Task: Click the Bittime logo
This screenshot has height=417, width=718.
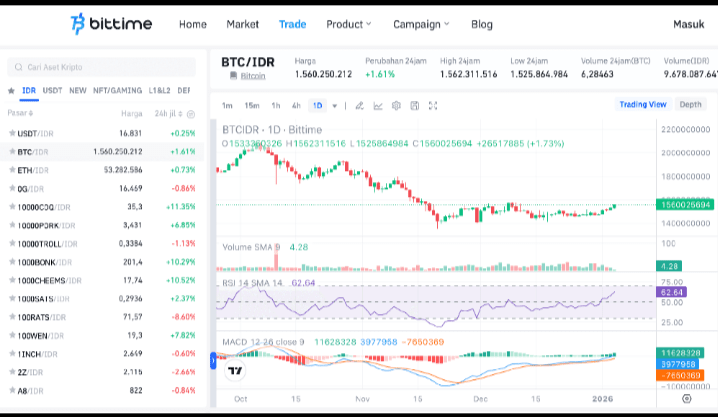Action: [111, 24]
